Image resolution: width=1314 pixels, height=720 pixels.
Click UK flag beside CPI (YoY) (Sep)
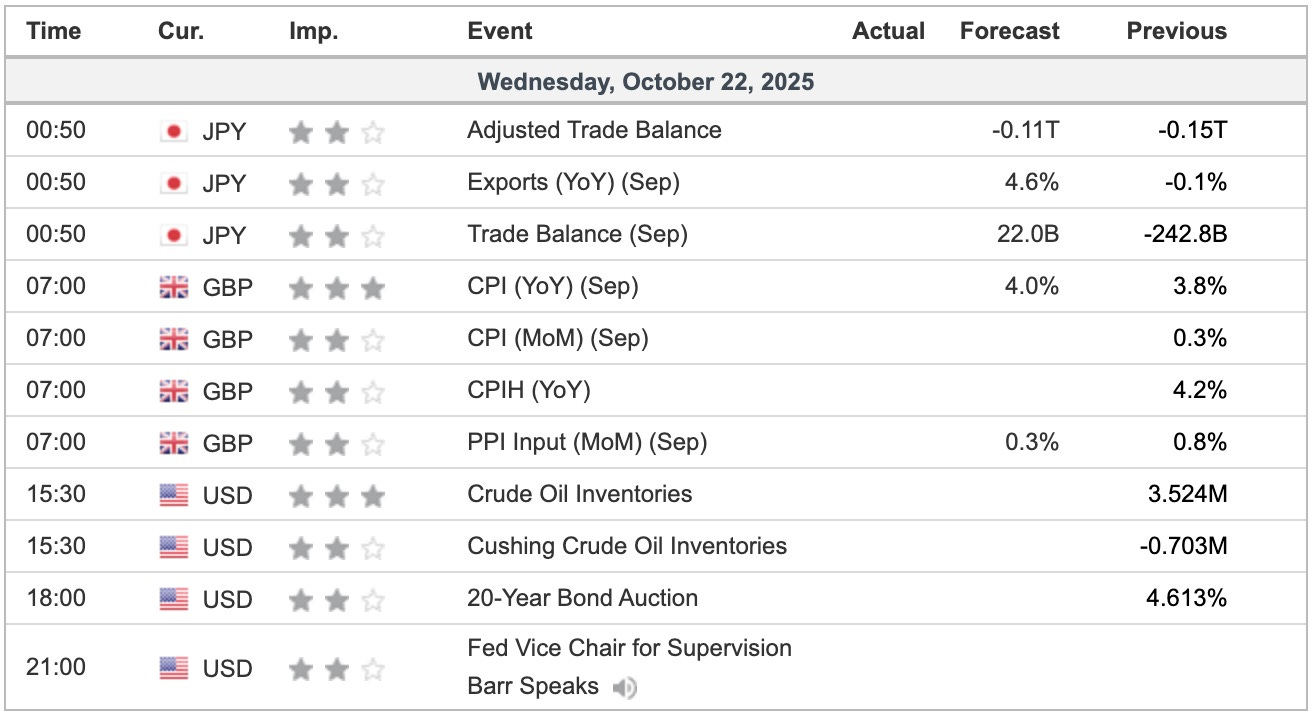coord(174,287)
